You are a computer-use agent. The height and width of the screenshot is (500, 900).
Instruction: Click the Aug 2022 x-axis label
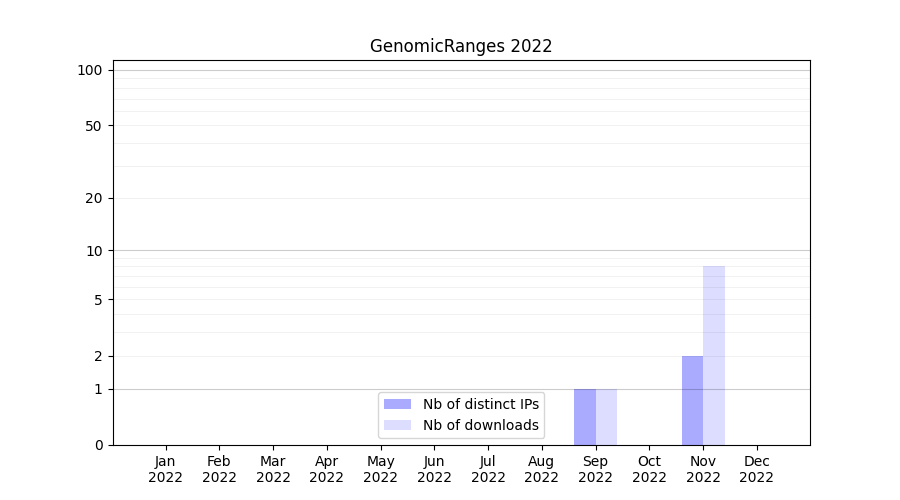[541, 469]
